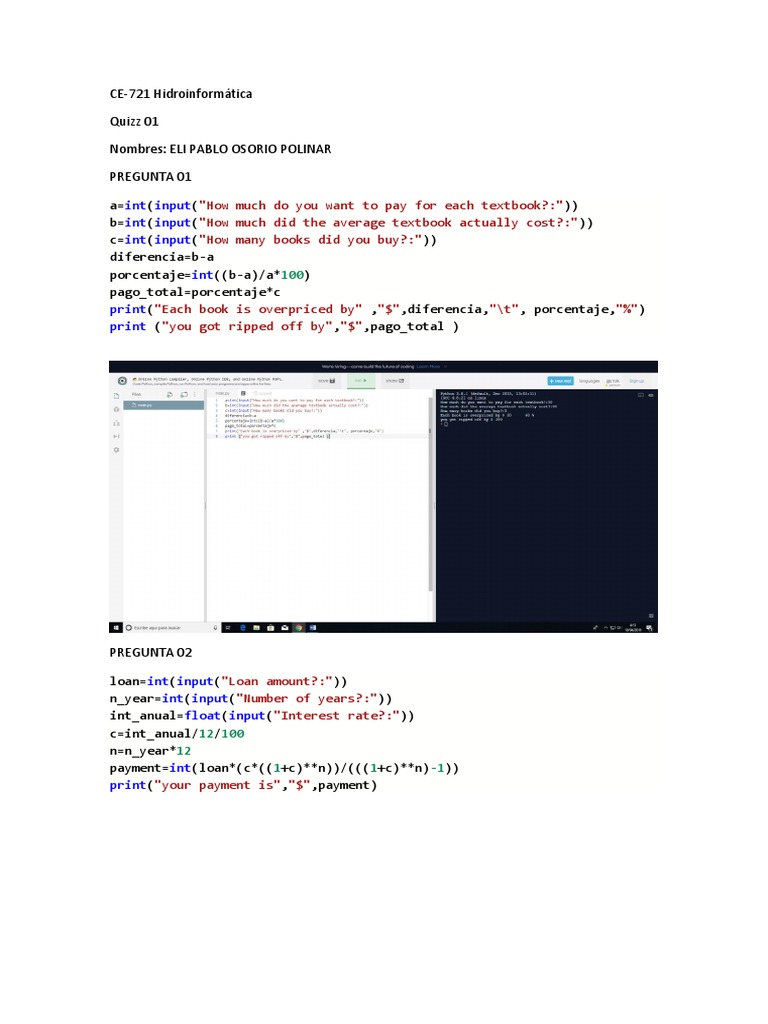The width and height of the screenshot is (768, 1024).
Task: Click the 'c=int_anual/12/100' code line
Action: (177, 733)
